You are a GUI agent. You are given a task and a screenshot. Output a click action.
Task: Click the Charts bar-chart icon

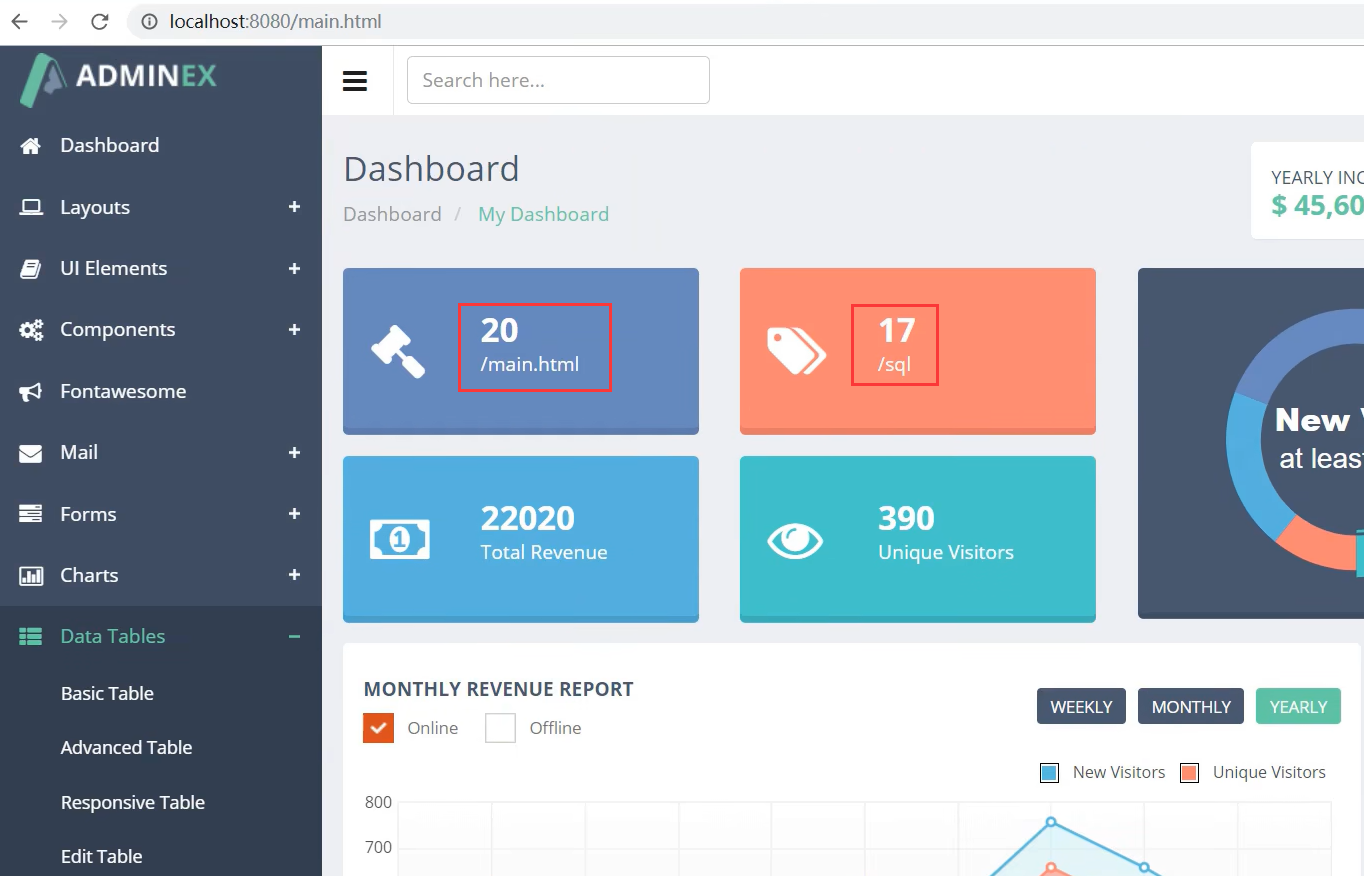tap(31, 576)
